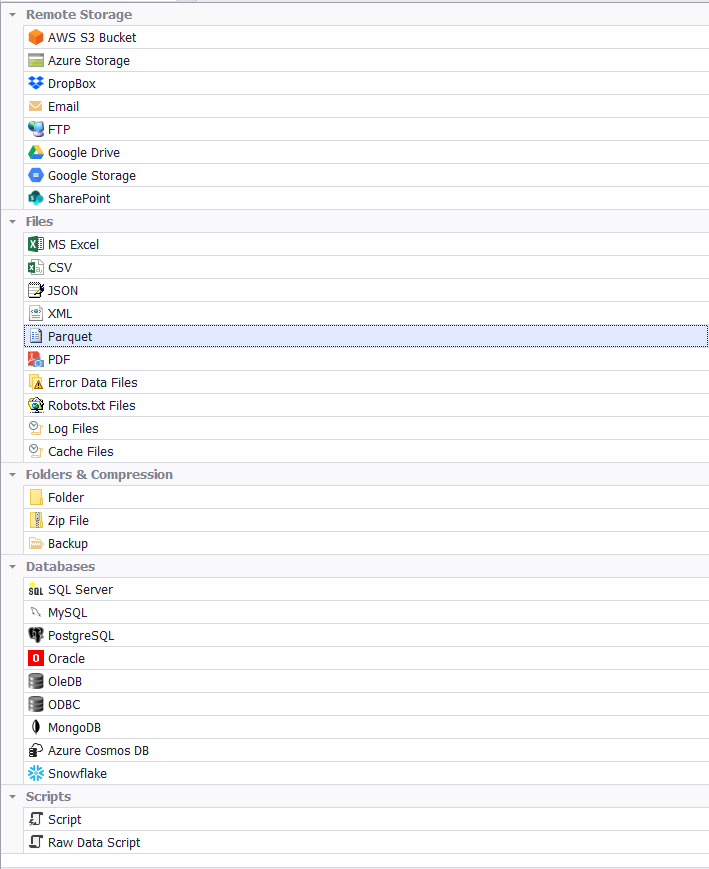Choose the PostgreSQL label

tap(81, 636)
